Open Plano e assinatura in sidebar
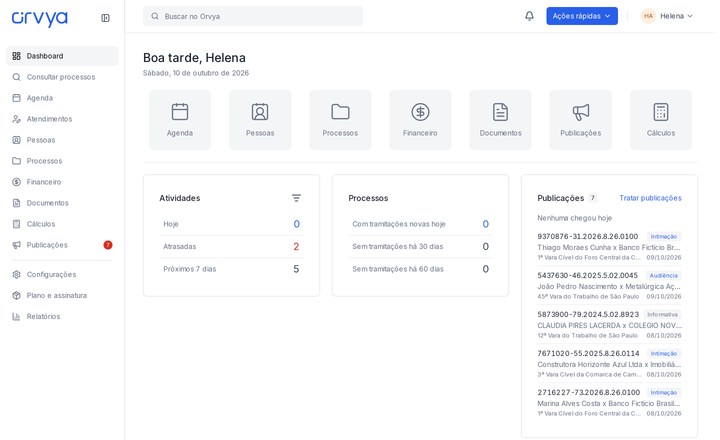 (62, 295)
